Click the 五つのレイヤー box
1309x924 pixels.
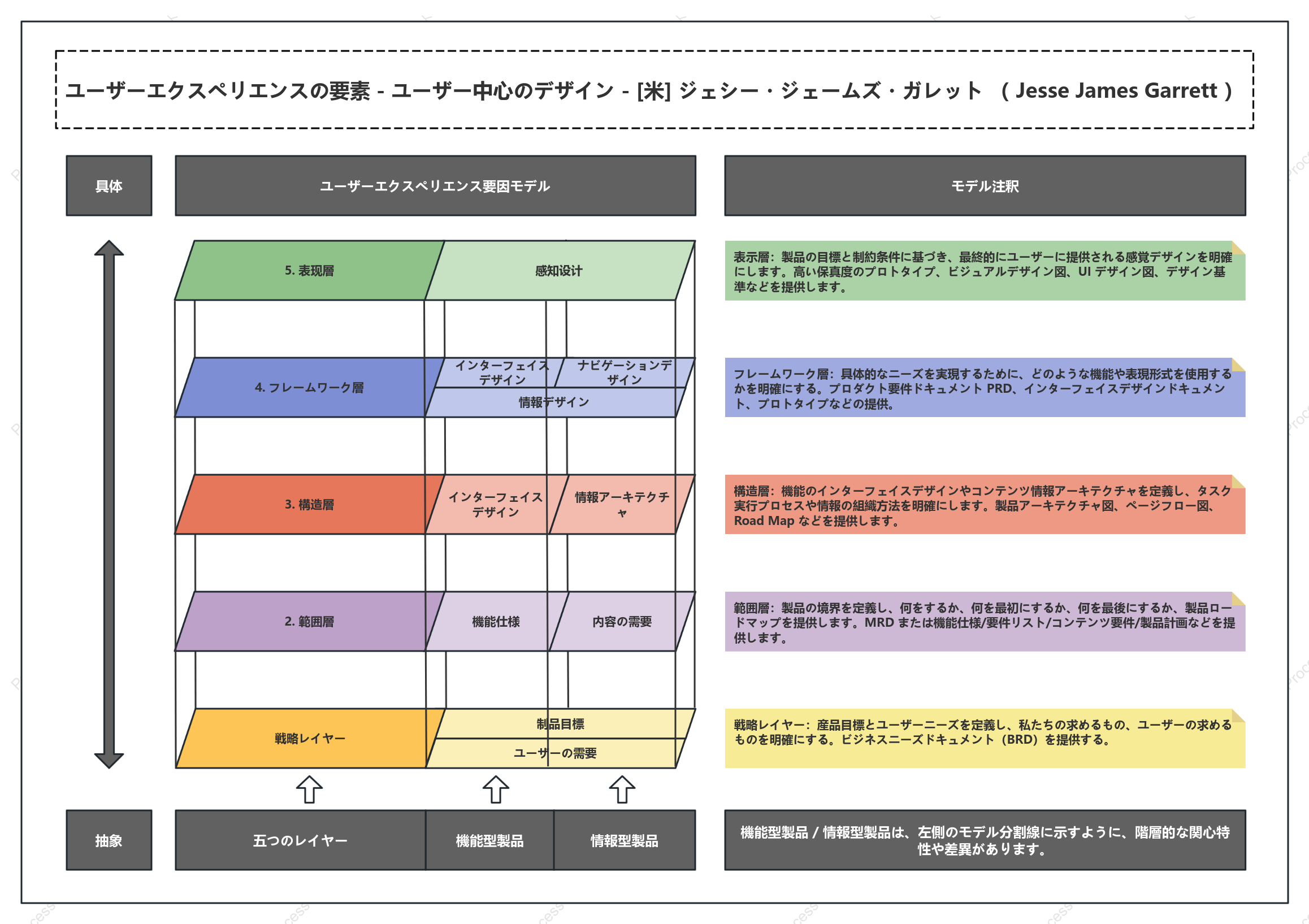[301, 840]
